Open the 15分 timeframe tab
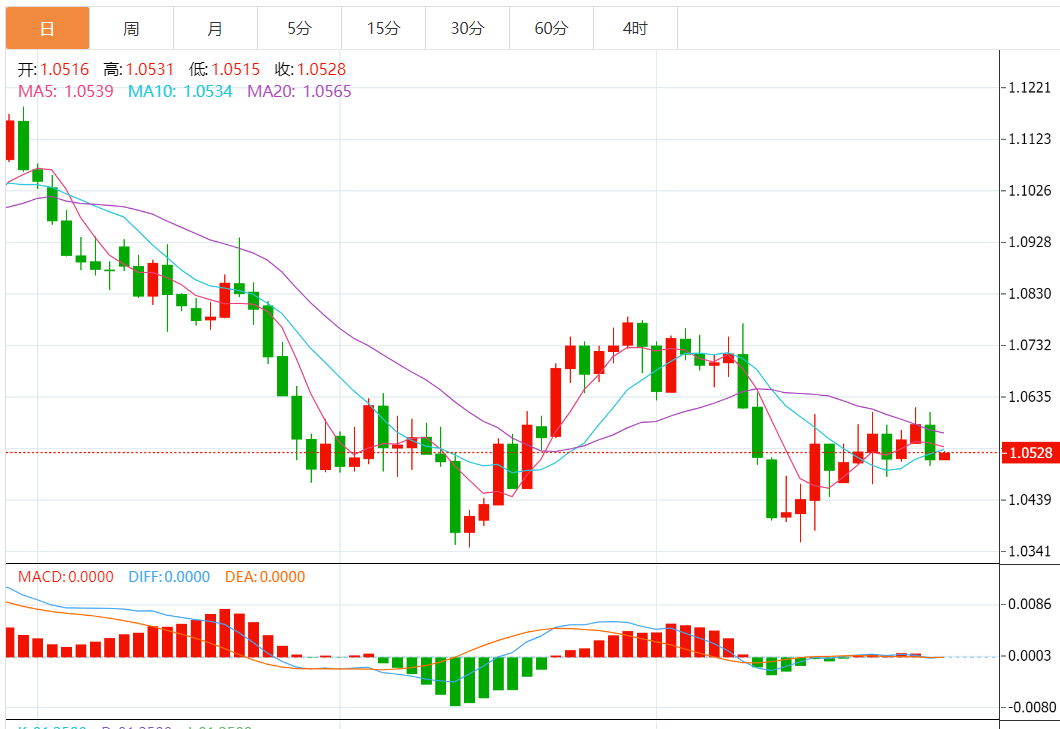This screenshot has width=1060, height=729. [x=383, y=28]
